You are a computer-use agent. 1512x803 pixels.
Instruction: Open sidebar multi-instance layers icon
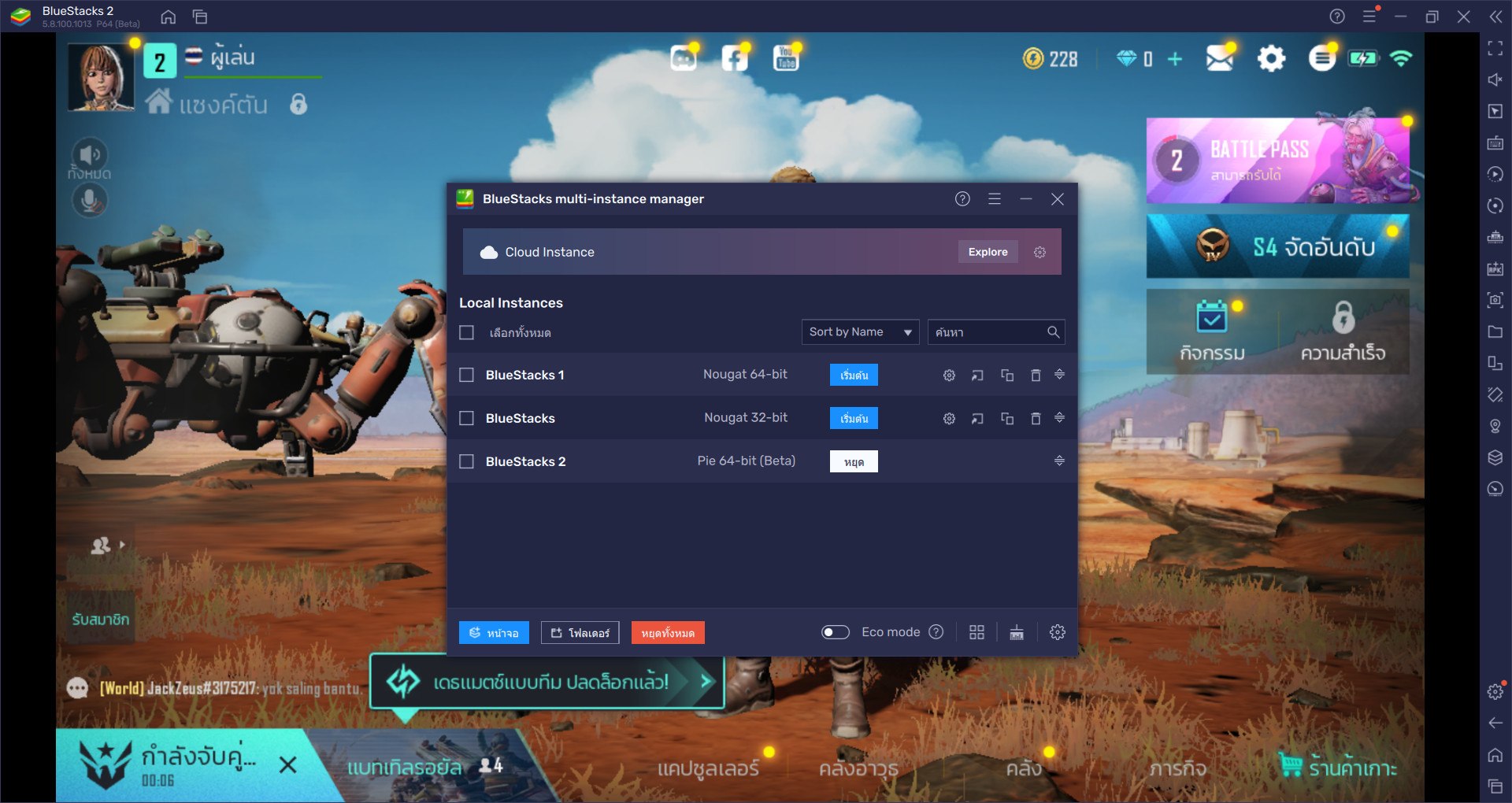click(x=1495, y=457)
